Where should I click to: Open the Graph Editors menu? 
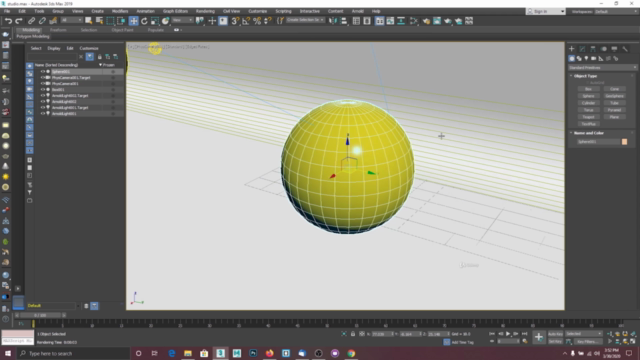[x=175, y=11]
